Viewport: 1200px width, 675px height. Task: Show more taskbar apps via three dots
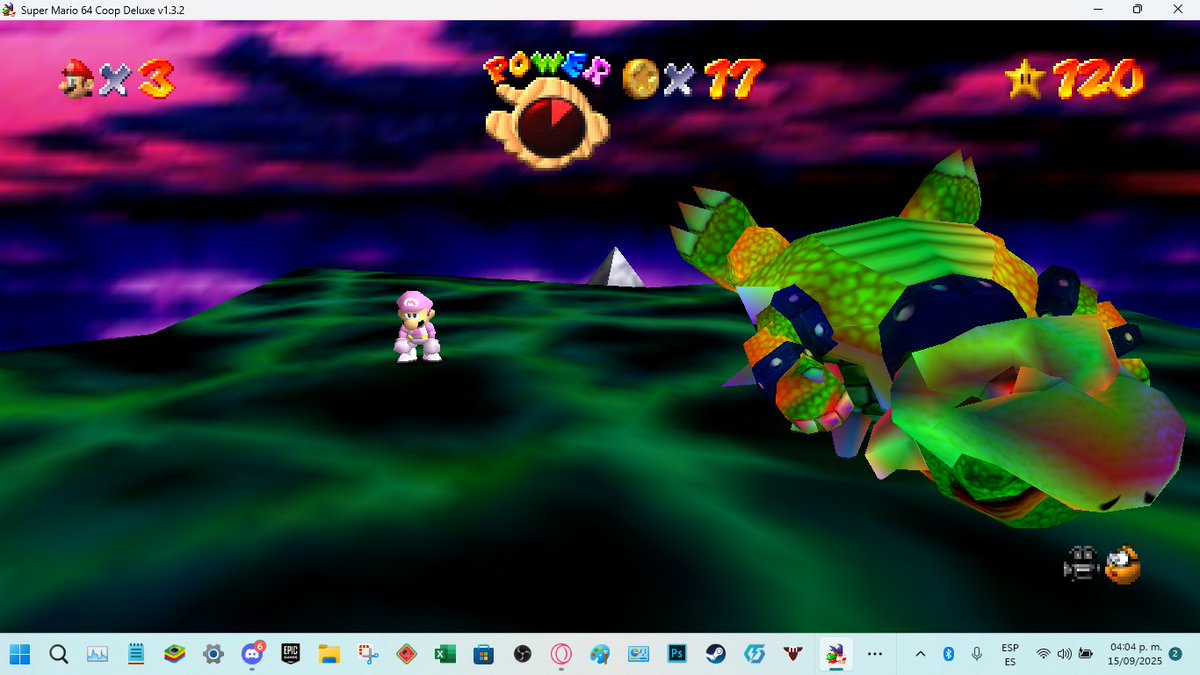pos(875,654)
